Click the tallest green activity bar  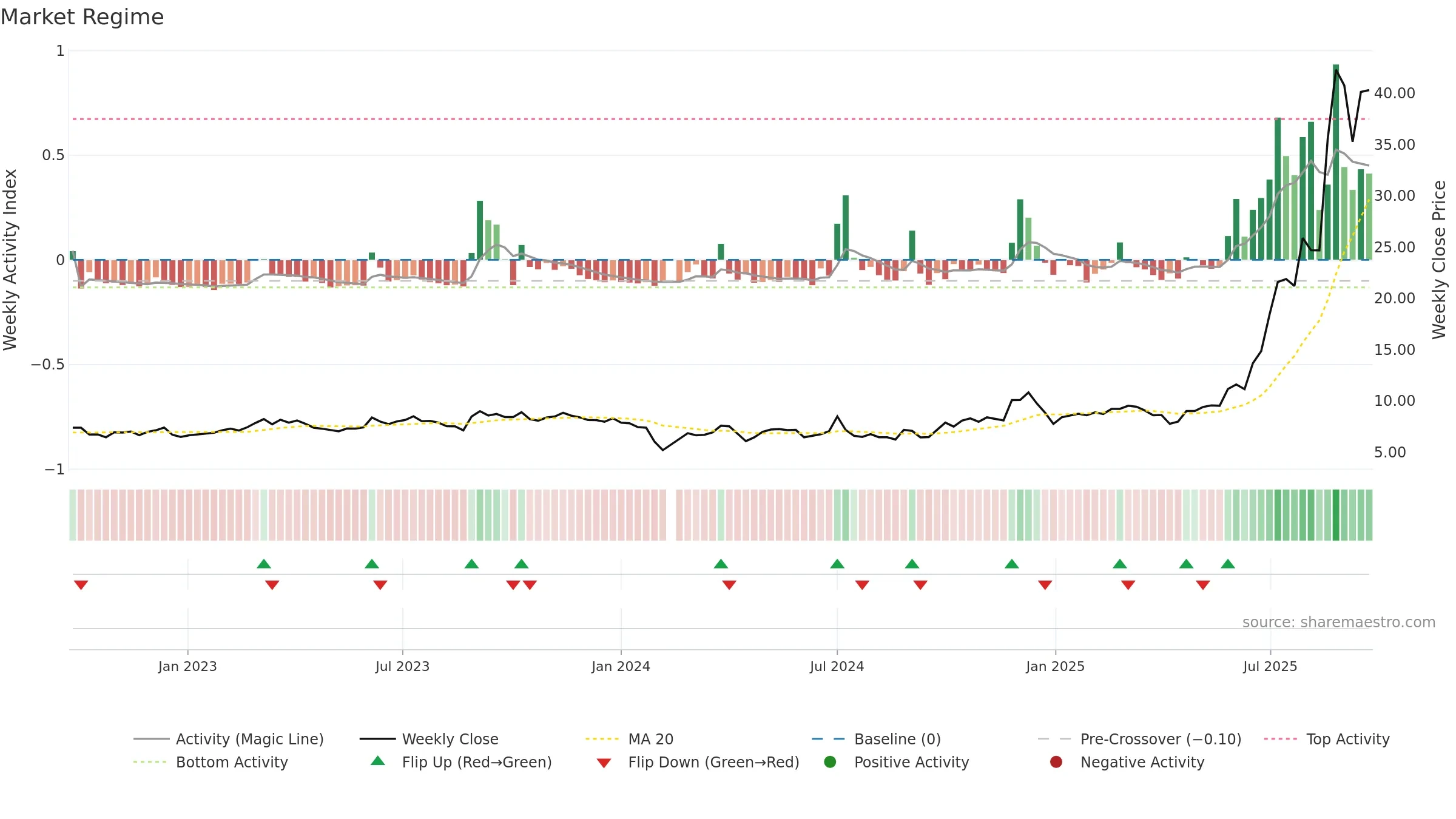click(1336, 162)
